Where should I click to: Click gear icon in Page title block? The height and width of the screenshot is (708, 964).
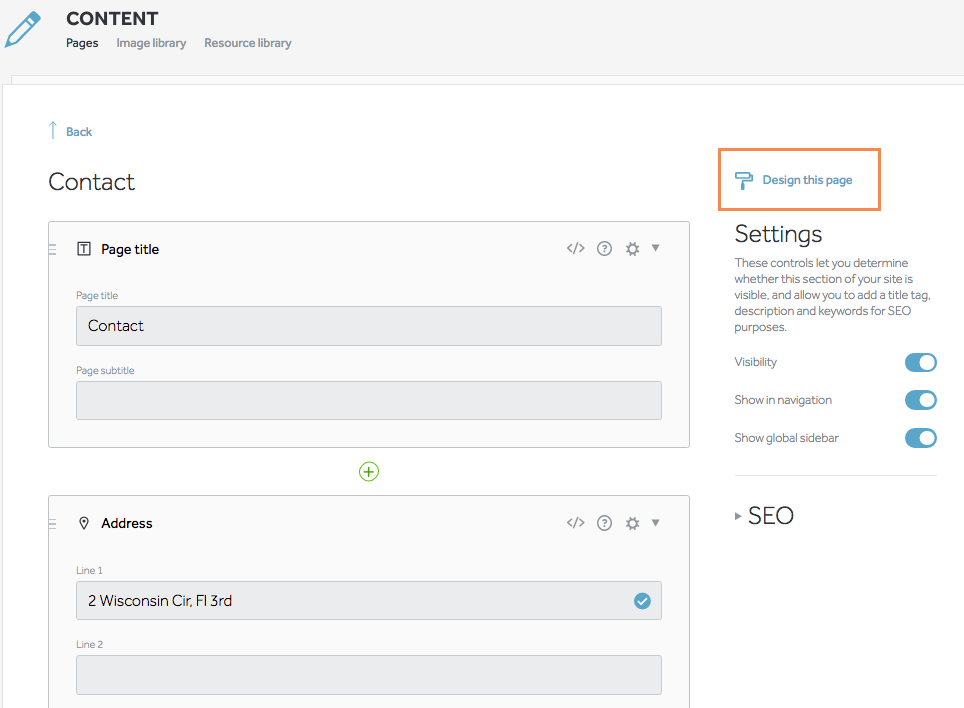632,249
